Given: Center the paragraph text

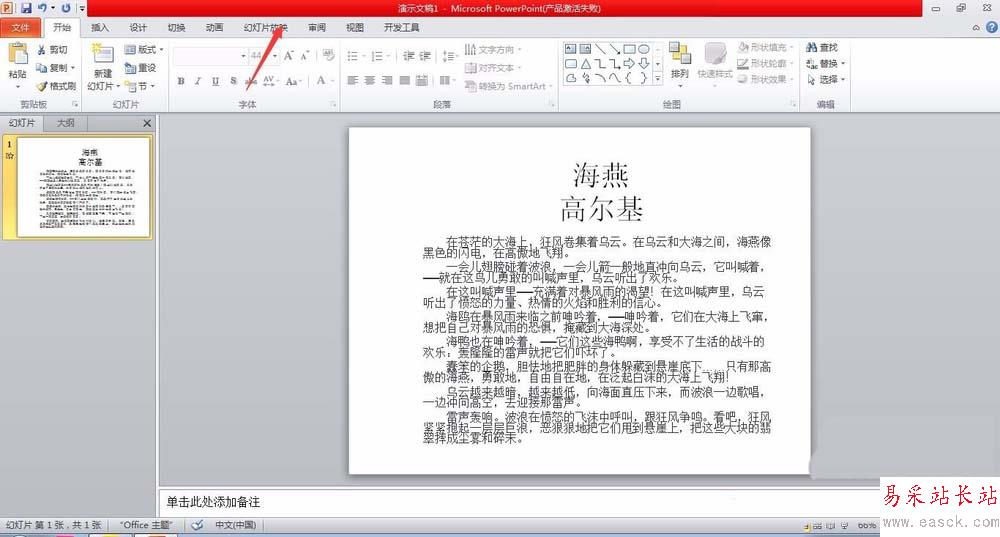Looking at the screenshot, I should coord(370,80).
